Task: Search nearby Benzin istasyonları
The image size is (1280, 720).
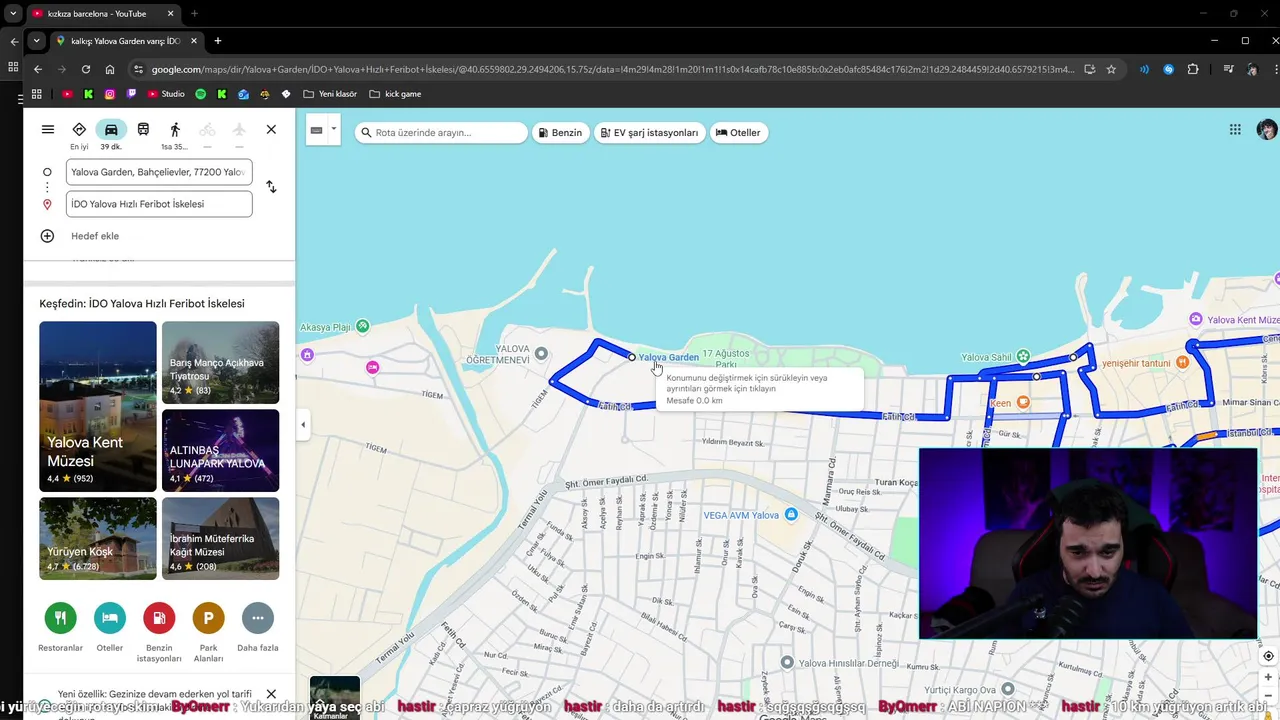Action: 159,632
